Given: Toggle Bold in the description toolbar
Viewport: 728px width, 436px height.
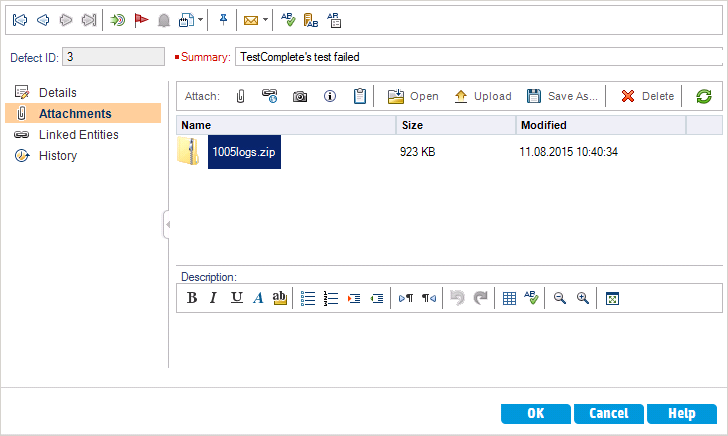Looking at the screenshot, I should pos(192,298).
